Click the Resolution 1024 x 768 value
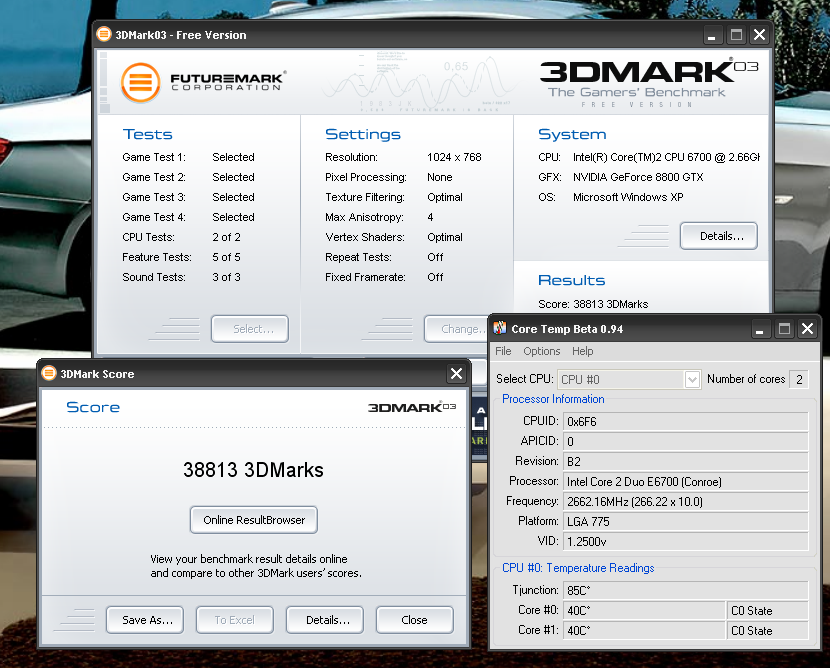The image size is (830, 668). click(x=454, y=157)
